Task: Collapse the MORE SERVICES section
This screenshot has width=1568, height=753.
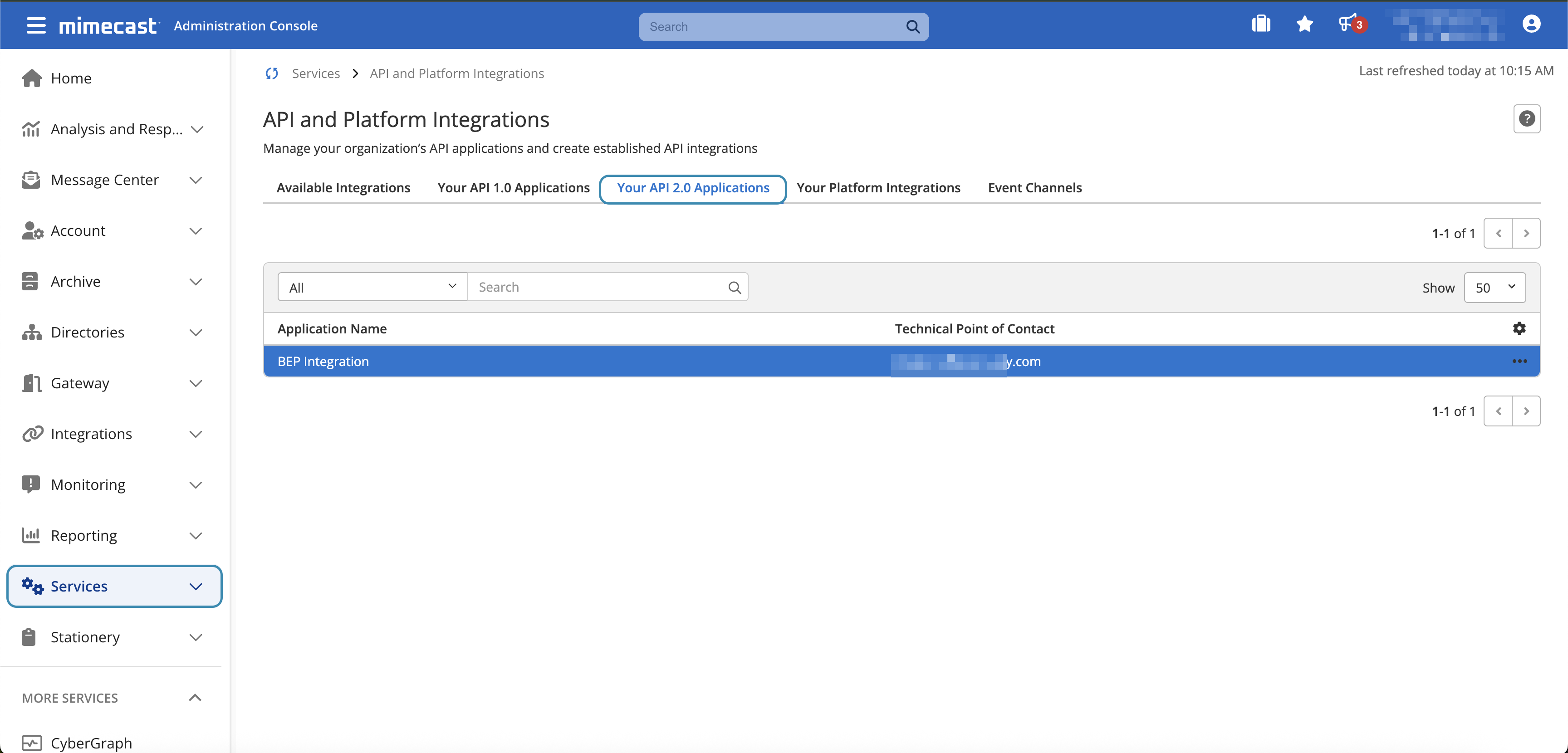Action: tap(196, 698)
